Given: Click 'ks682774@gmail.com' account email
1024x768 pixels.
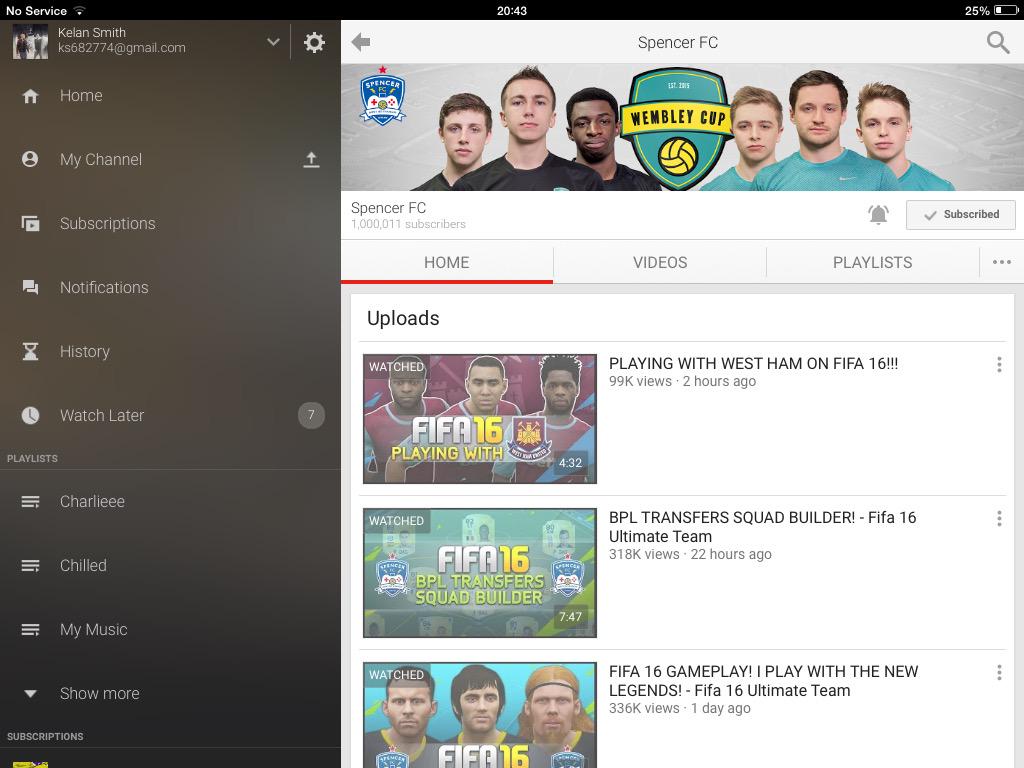Looking at the screenshot, I should tap(121, 48).
